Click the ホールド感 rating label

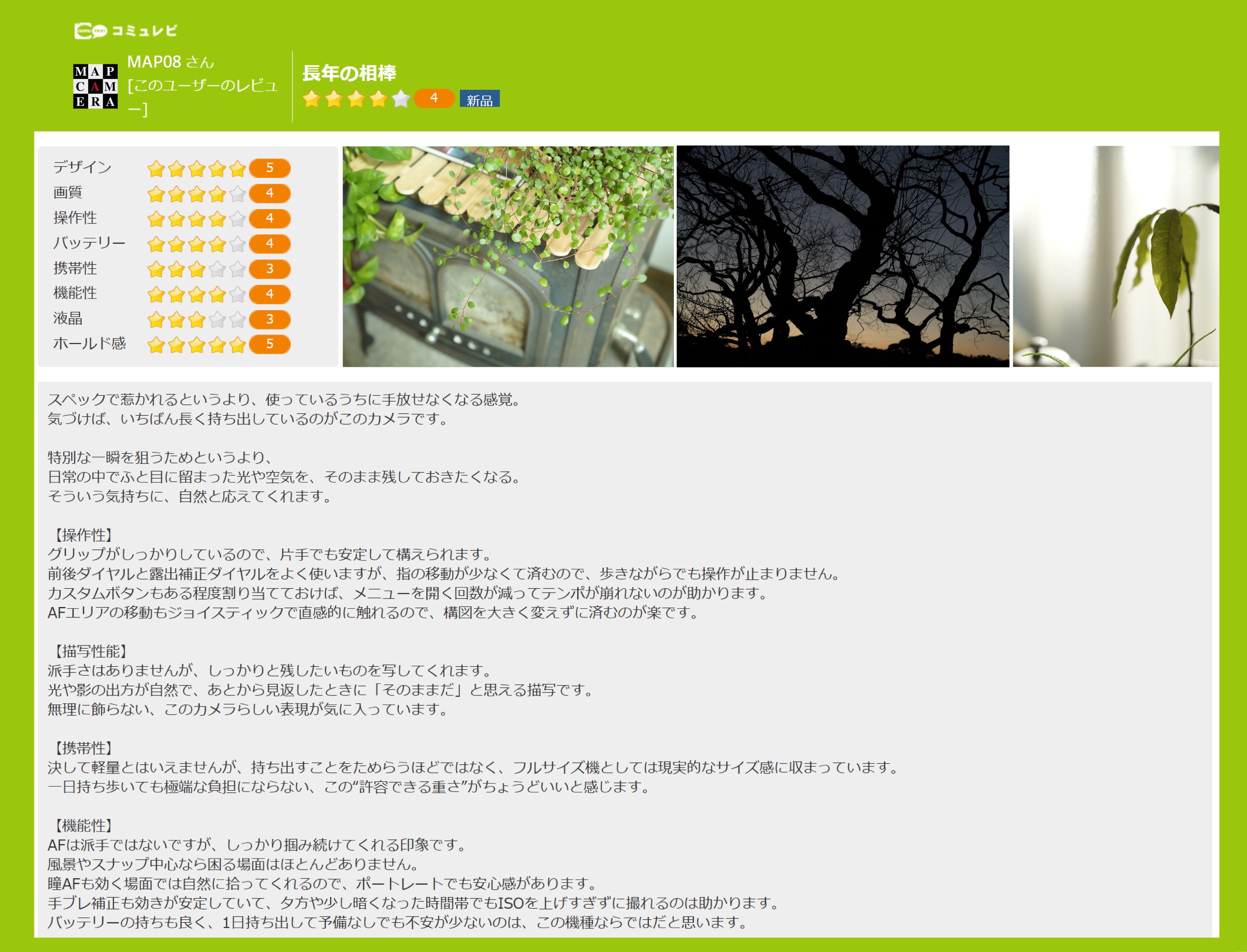pos(89,344)
